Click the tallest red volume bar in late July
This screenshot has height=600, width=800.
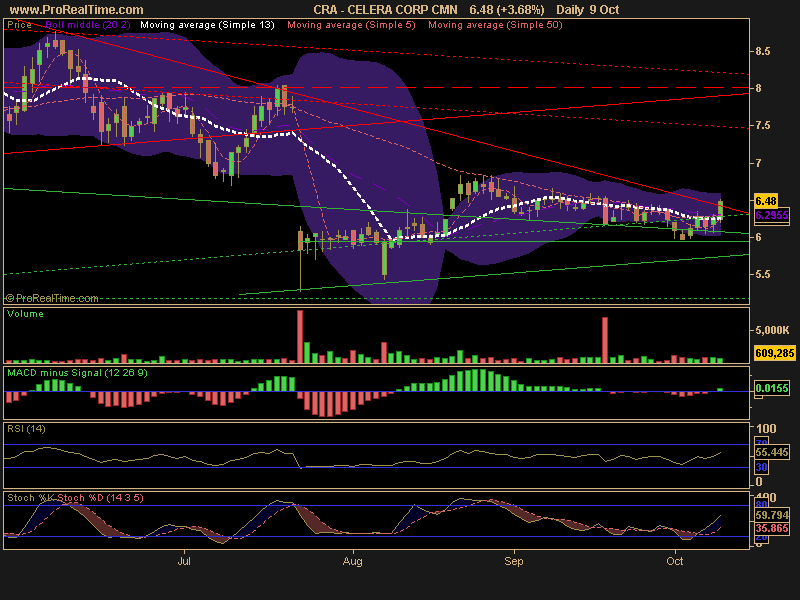(x=300, y=336)
